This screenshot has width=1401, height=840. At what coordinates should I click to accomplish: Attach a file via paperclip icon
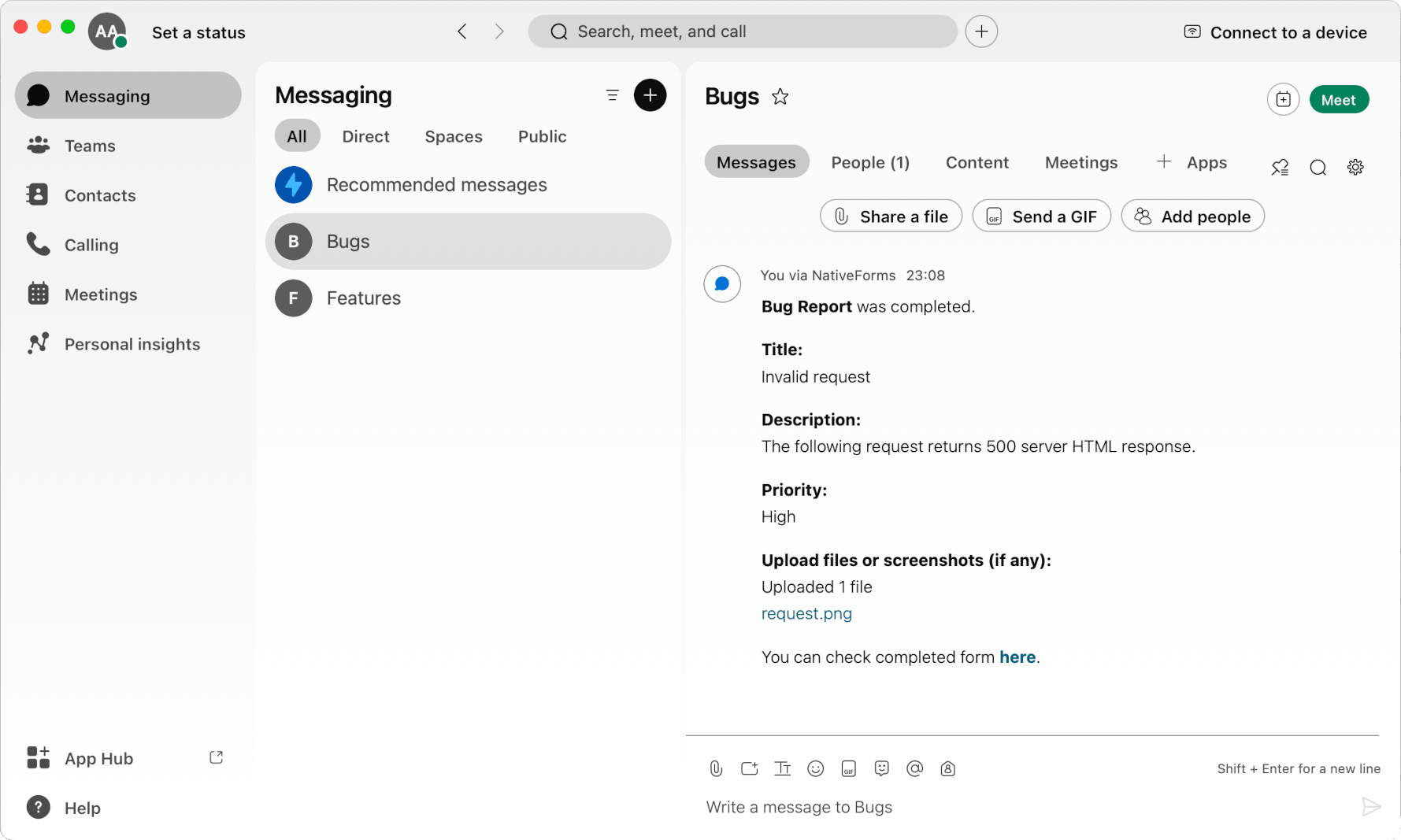point(716,768)
